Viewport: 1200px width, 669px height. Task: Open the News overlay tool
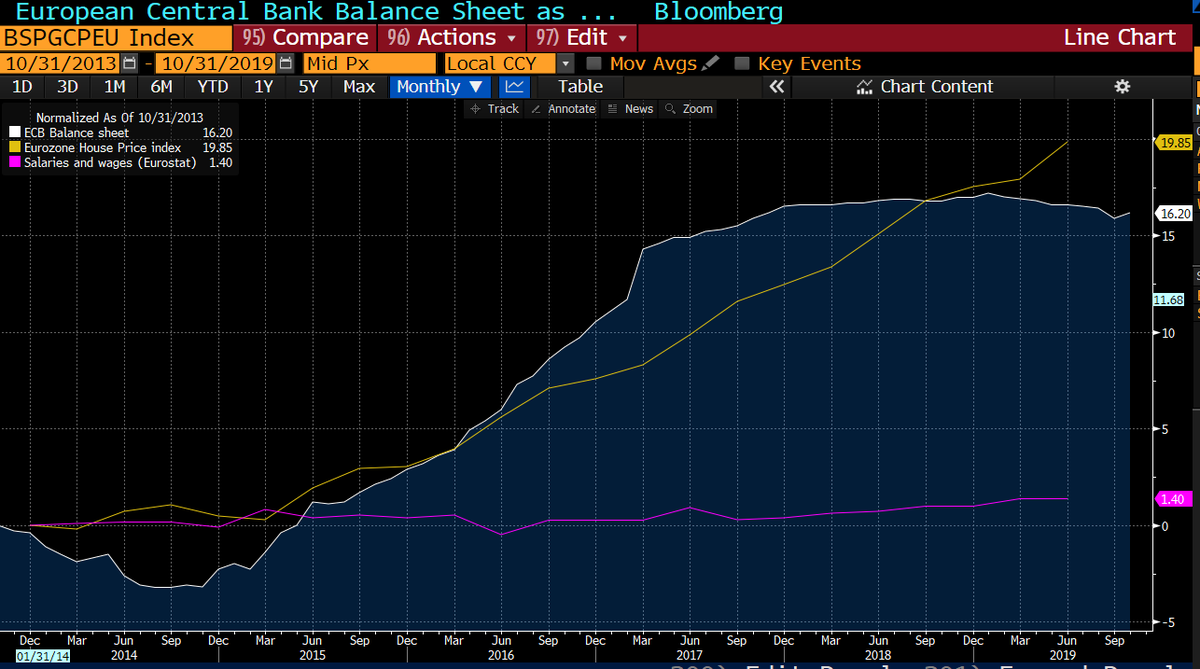coord(631,109)
